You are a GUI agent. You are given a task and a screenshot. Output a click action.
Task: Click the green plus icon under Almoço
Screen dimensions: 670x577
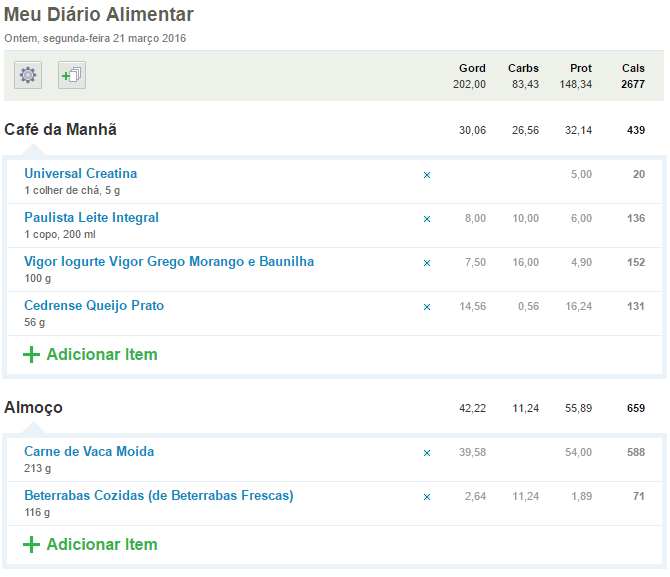coord(31,544)
